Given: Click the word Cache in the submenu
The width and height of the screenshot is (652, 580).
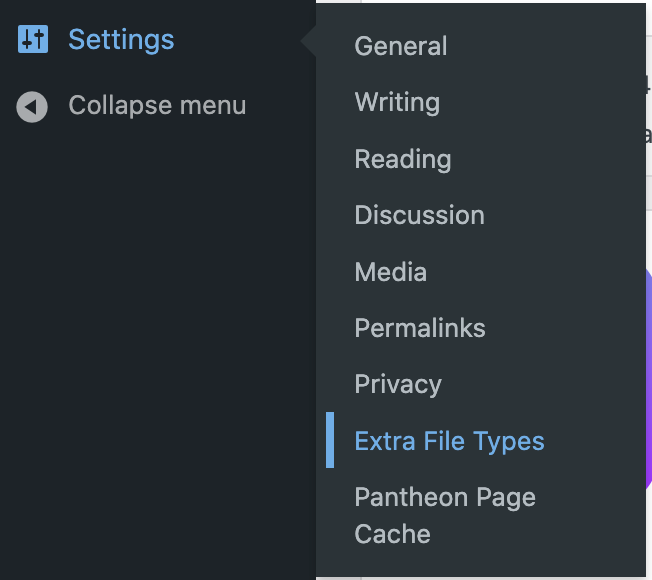Looking at the screenshot, I should pyautogui.click(x=392, y=534).
